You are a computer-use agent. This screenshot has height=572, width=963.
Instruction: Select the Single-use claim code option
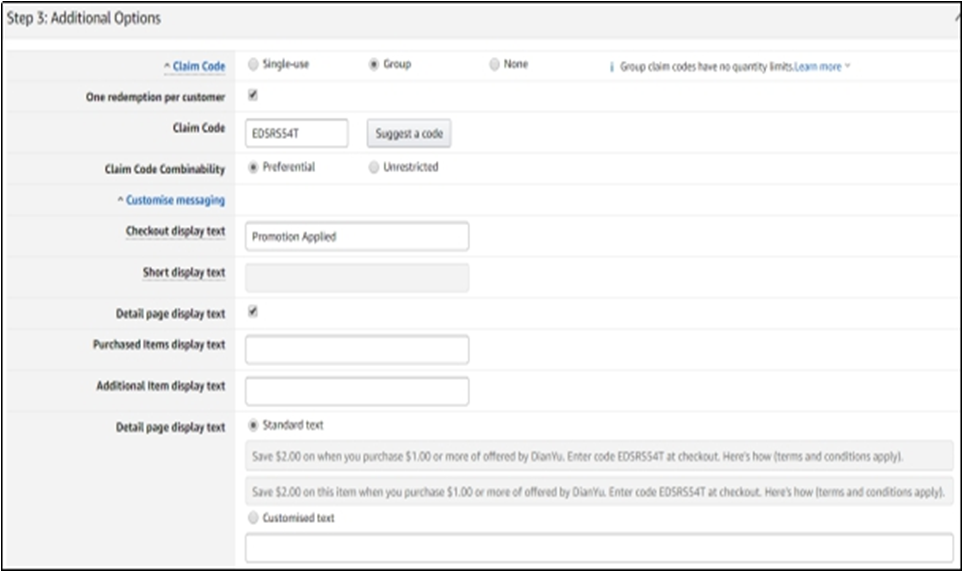[x=252, y=64]
